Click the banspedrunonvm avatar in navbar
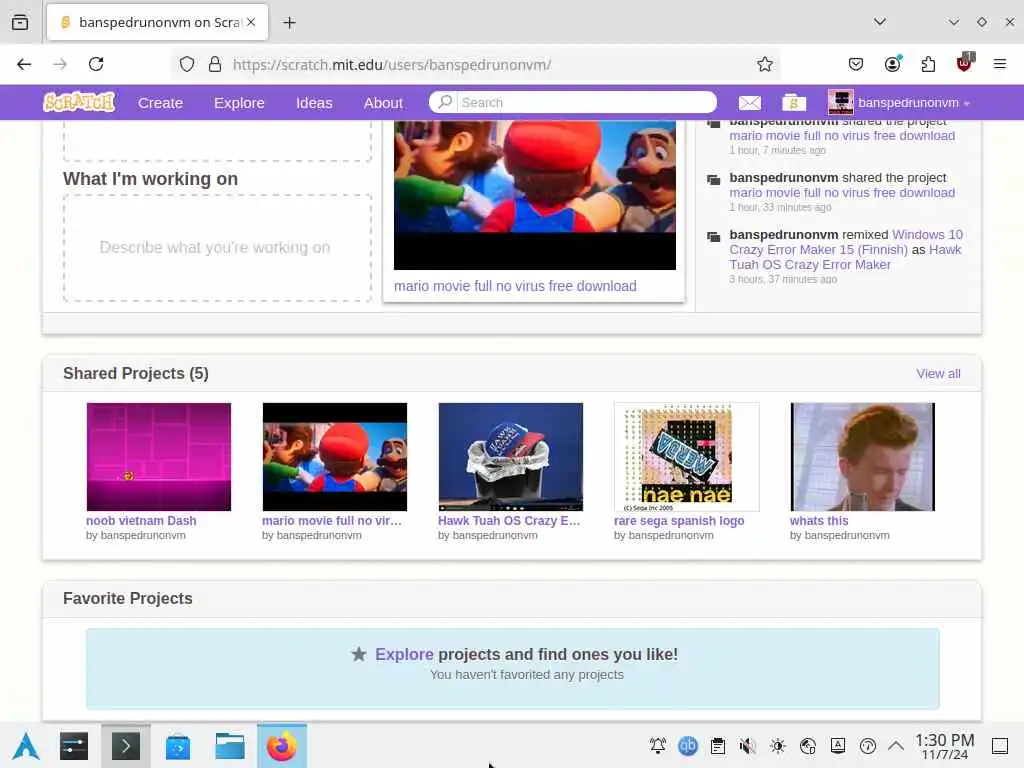Screen dimensions: 1024x768 pos(840,102)
